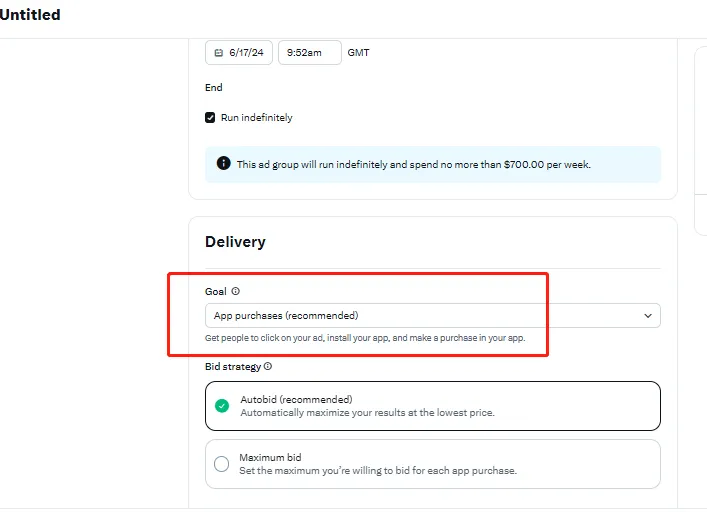Click the info icon beside Bid strategy
The width and height of the screenshot is (707, 512).
click(268, 367)
